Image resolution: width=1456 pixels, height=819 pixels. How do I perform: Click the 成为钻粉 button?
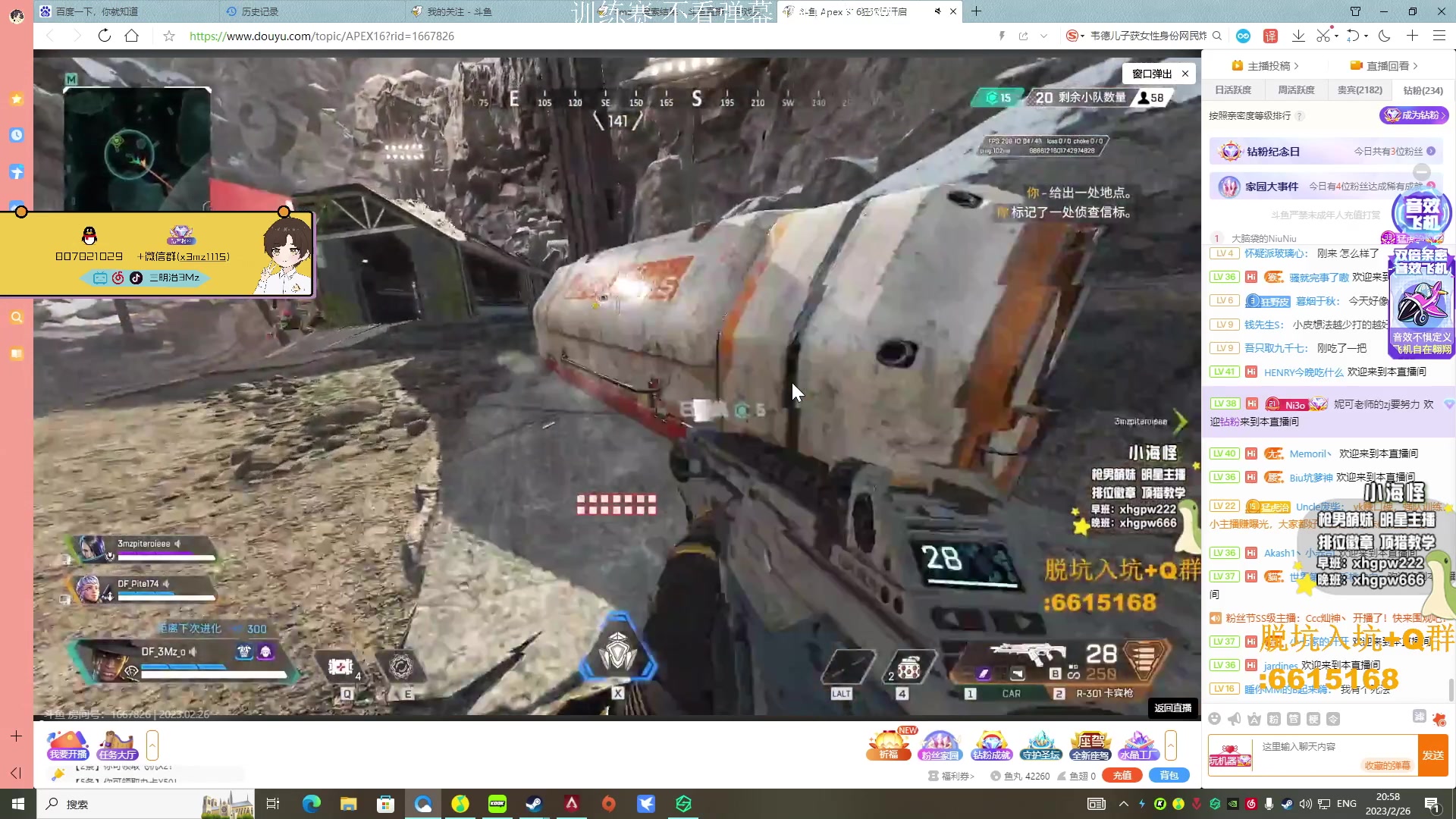tap(1414, 115)
